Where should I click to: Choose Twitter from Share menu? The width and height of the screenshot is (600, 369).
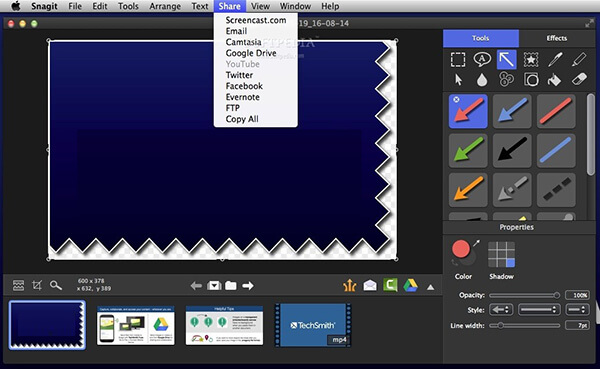[x=256, y=75]
